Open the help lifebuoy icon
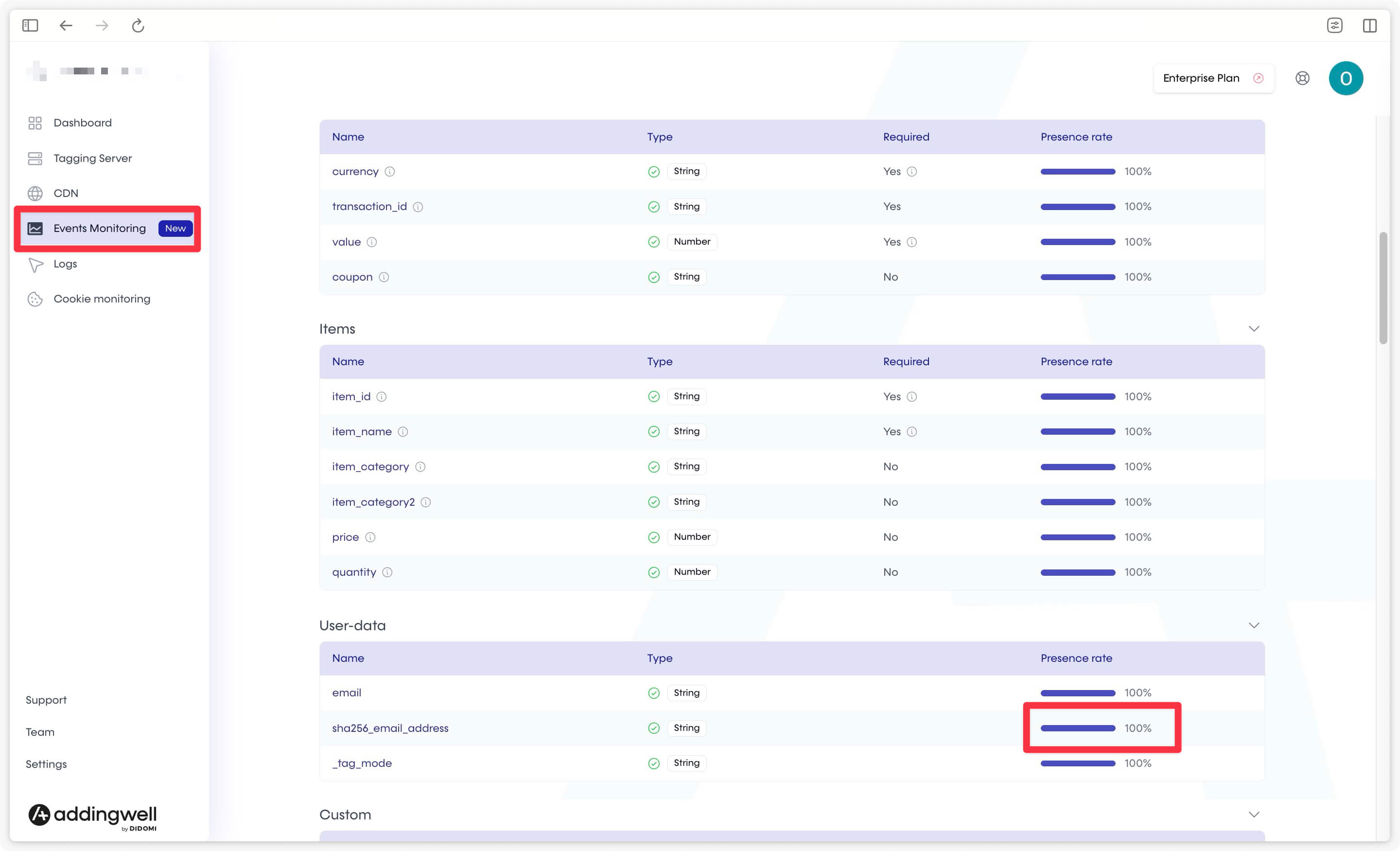 pyautogui.click(x=1302, y=78)
